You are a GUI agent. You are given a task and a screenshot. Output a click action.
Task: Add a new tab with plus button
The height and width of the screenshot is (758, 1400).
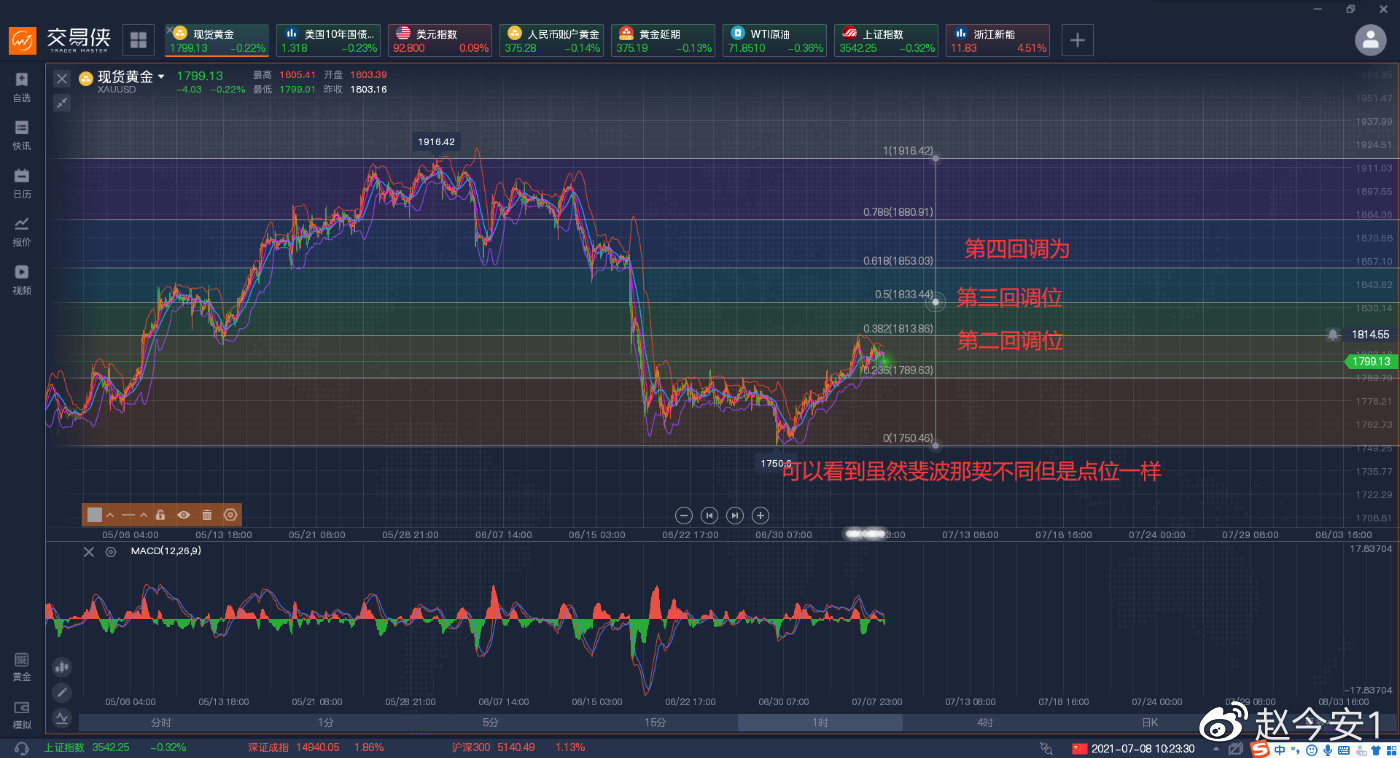(x=1077, y=40)
